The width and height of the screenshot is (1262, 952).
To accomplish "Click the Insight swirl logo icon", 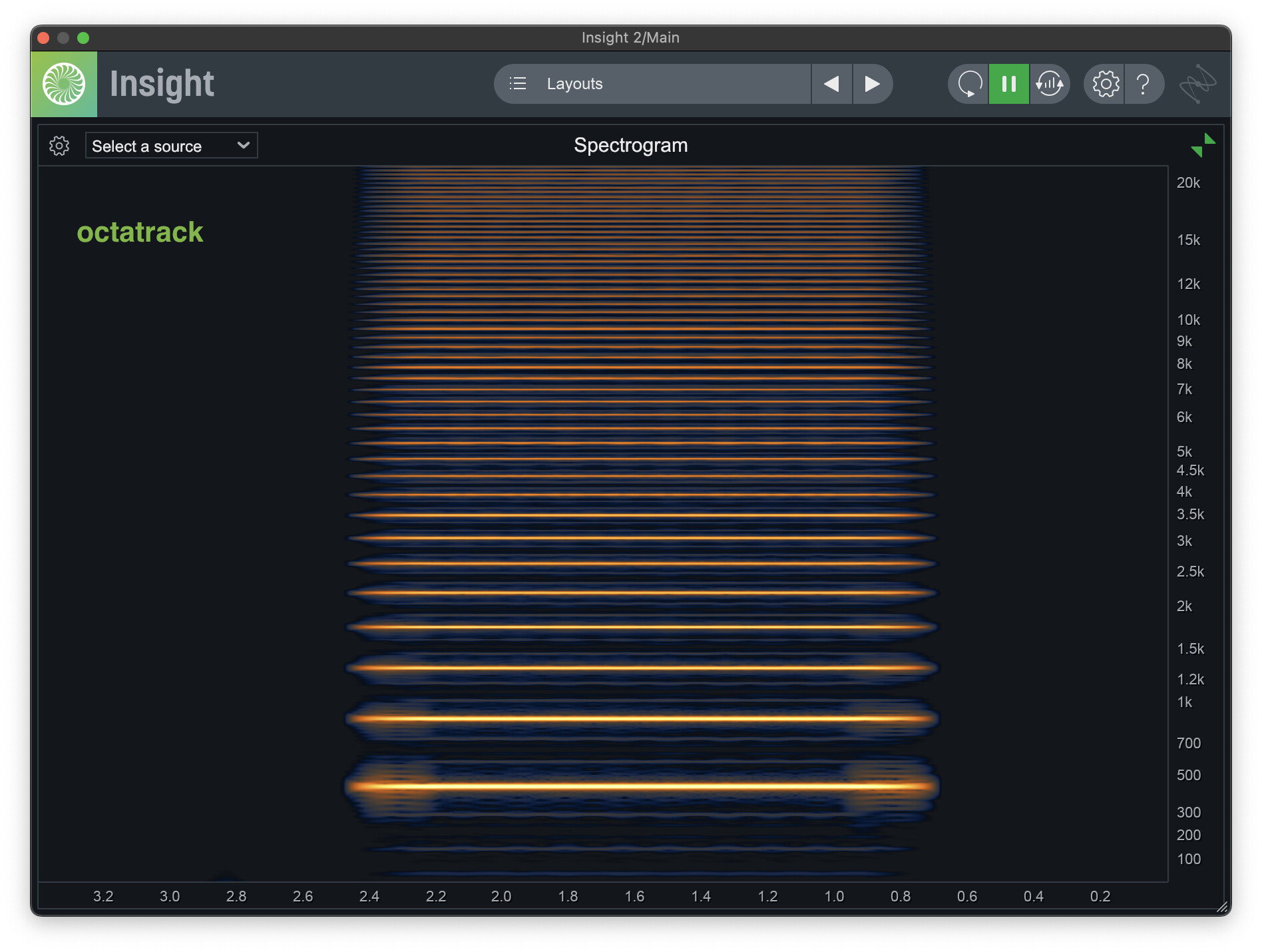I will [64, 84].
